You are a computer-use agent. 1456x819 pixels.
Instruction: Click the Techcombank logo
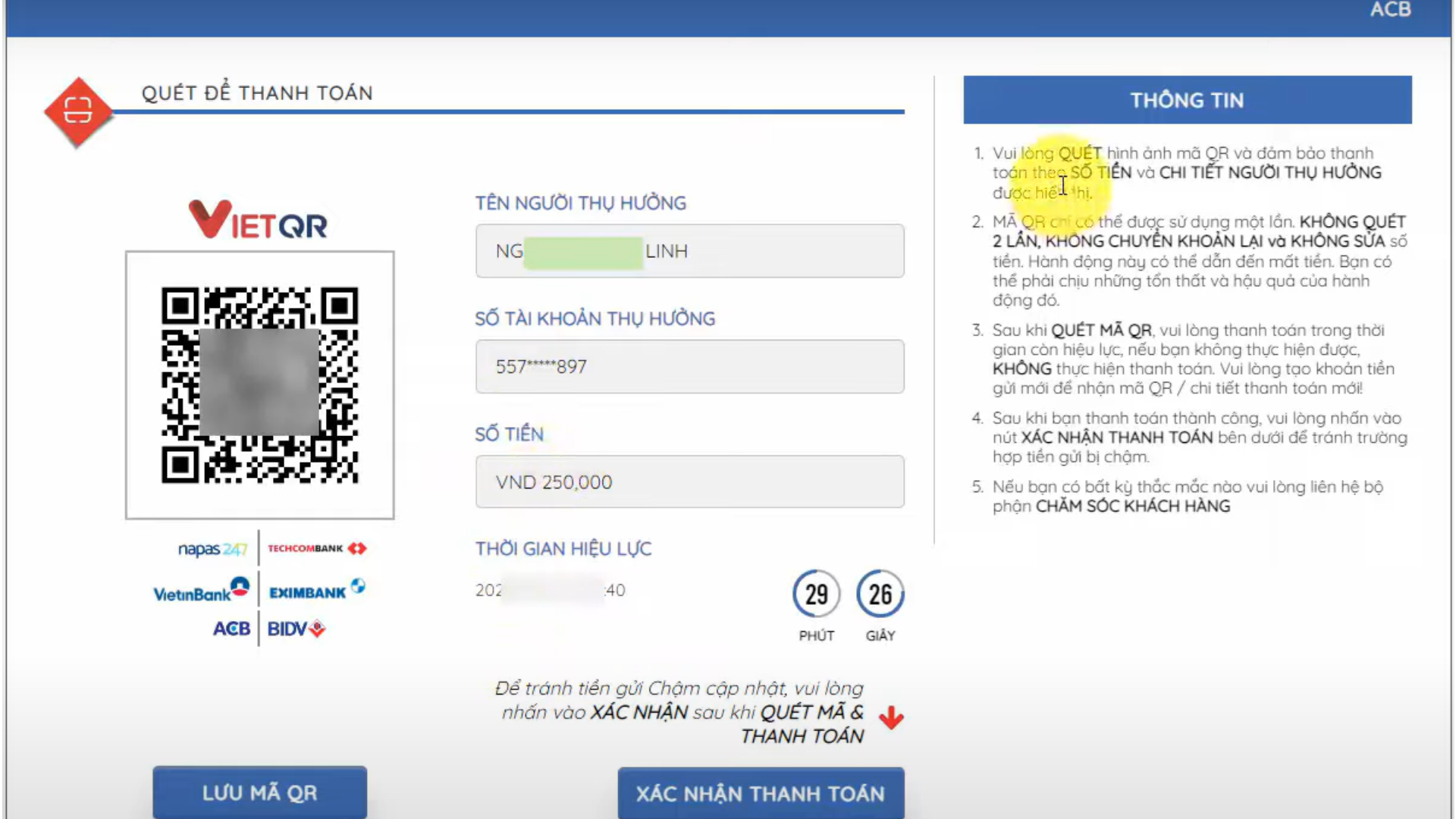pyautogui.click(x=317, y=548)
